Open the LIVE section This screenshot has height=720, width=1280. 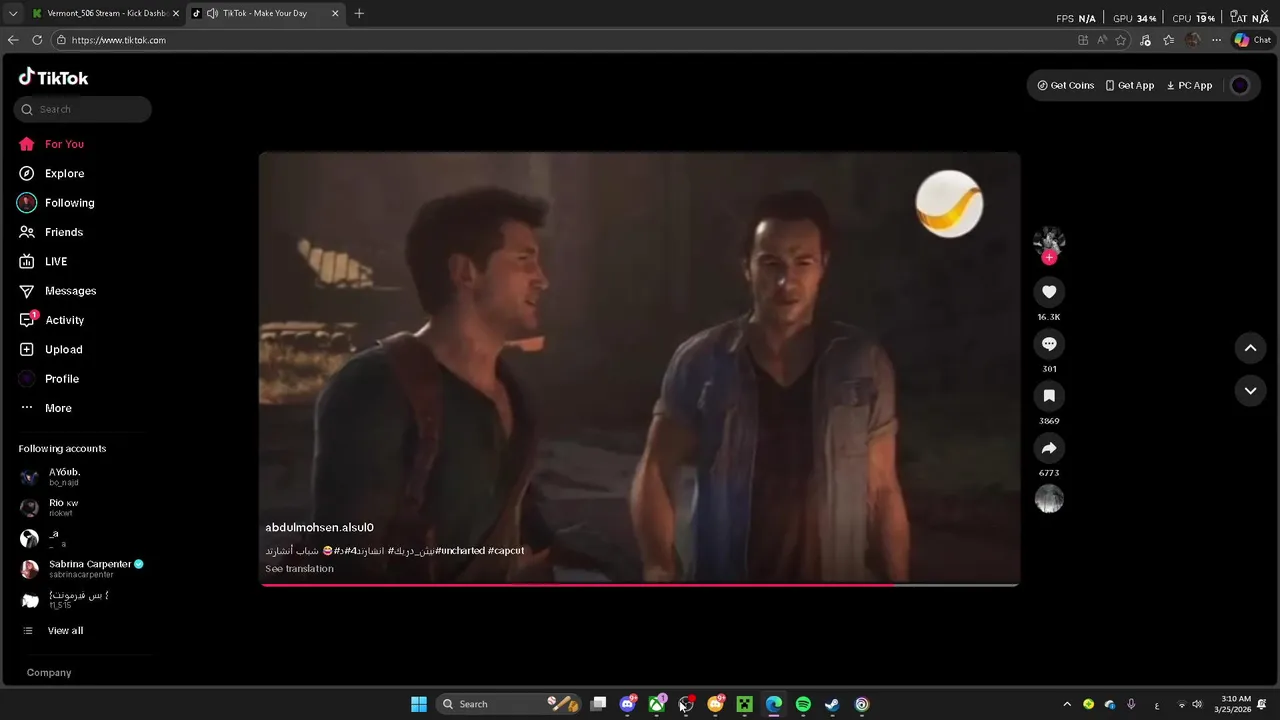point(43,261)
